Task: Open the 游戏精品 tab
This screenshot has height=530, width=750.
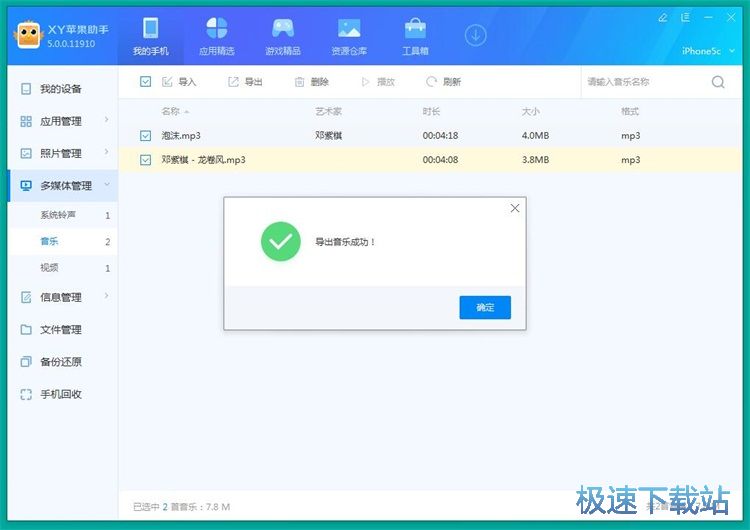Action: [283, 36]
